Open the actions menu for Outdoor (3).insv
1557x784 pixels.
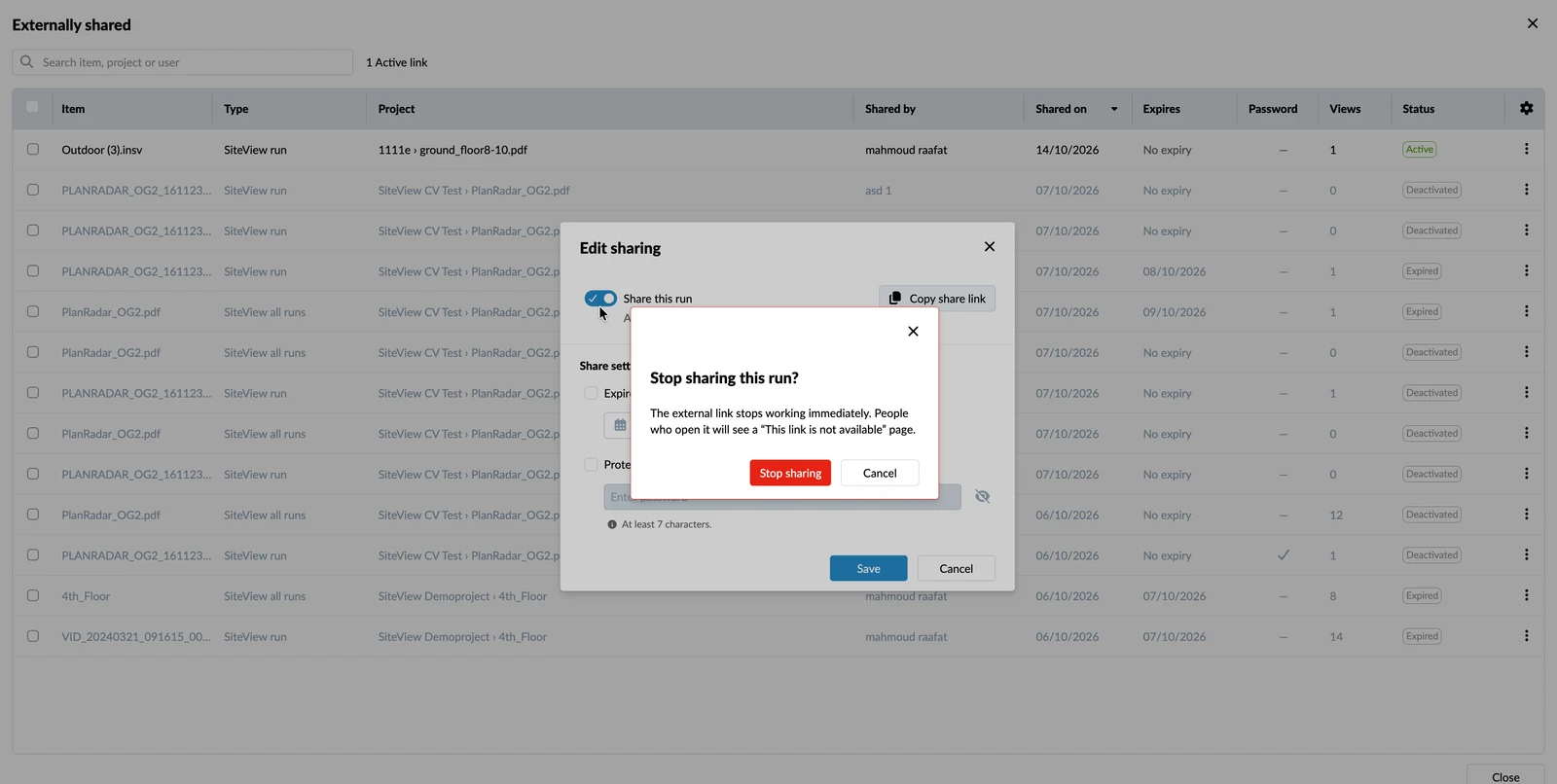(1526, 150)
